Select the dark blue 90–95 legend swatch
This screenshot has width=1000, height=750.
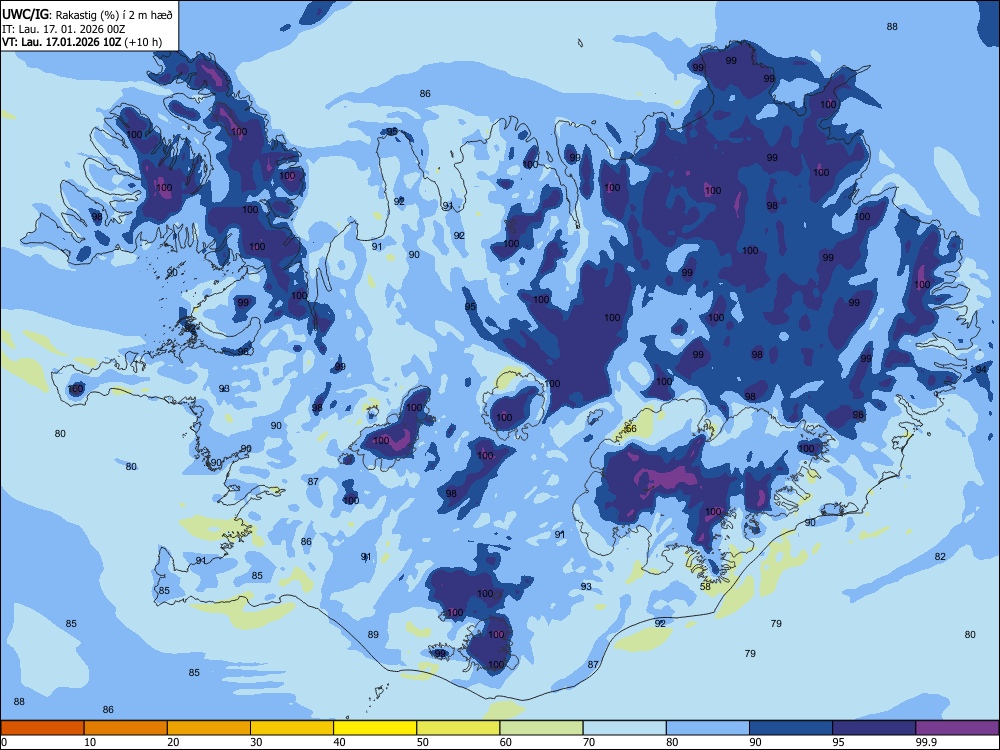pyautogui.click(x=791, y=728)
